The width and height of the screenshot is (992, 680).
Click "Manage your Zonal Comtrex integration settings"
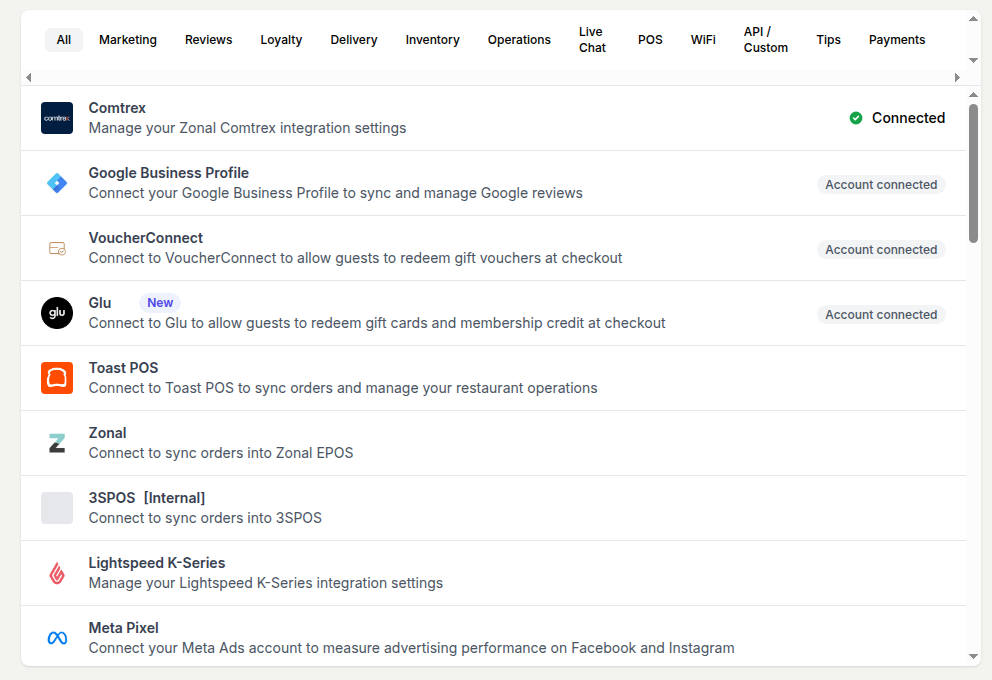click(247, 128)
